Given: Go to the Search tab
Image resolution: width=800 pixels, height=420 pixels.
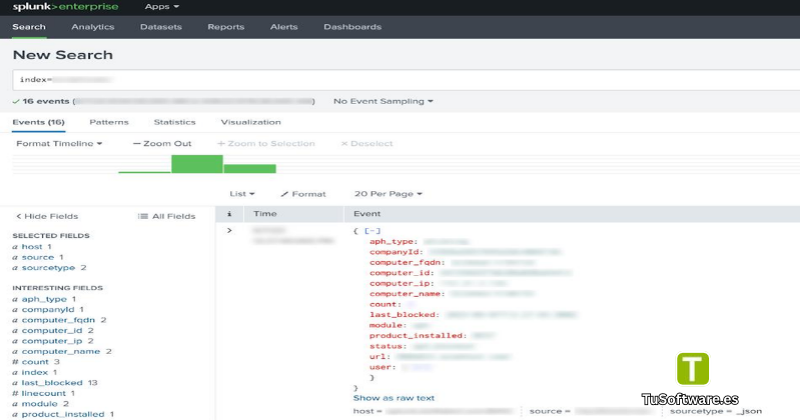Looking at the screenshot, I should point(29,27).
